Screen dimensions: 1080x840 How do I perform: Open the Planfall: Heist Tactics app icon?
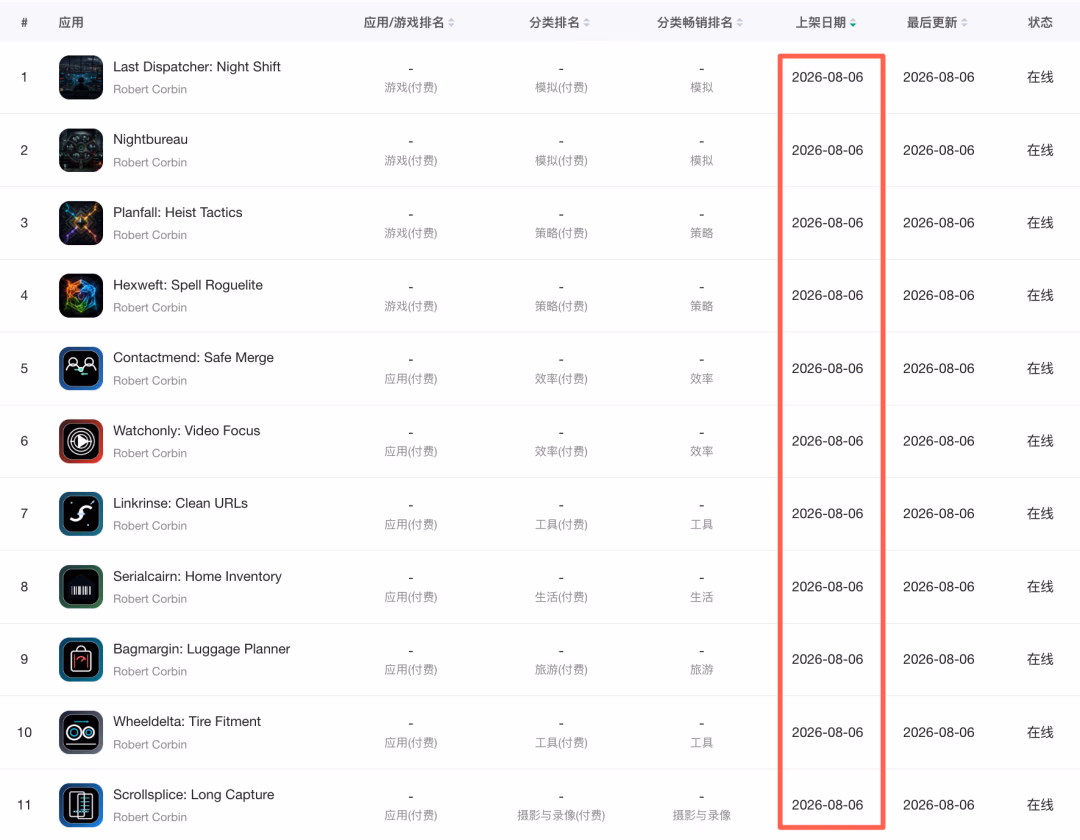coord(81,223)
